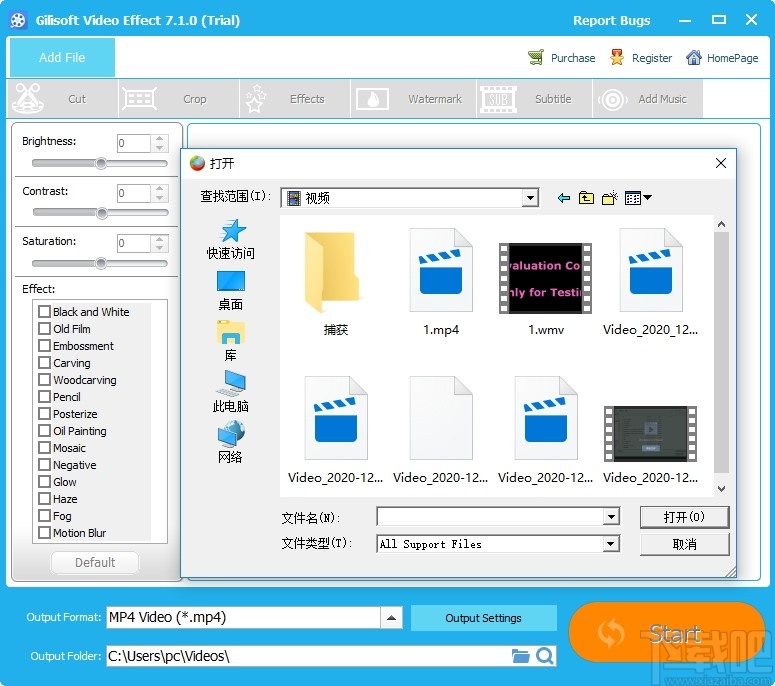Open output folder with magnifier icon
Image resolution: width=775 pixels, height=686 pixels.
545,656
